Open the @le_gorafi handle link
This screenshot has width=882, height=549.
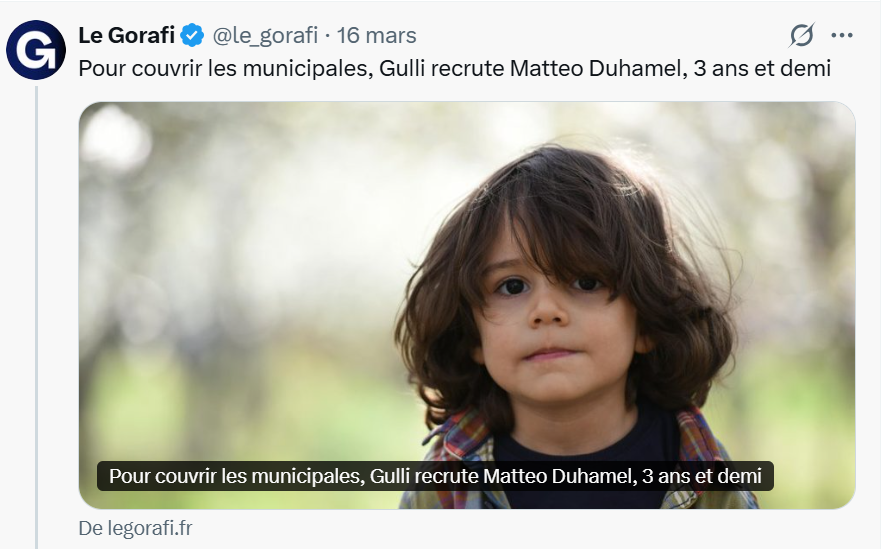pos(265,36)
